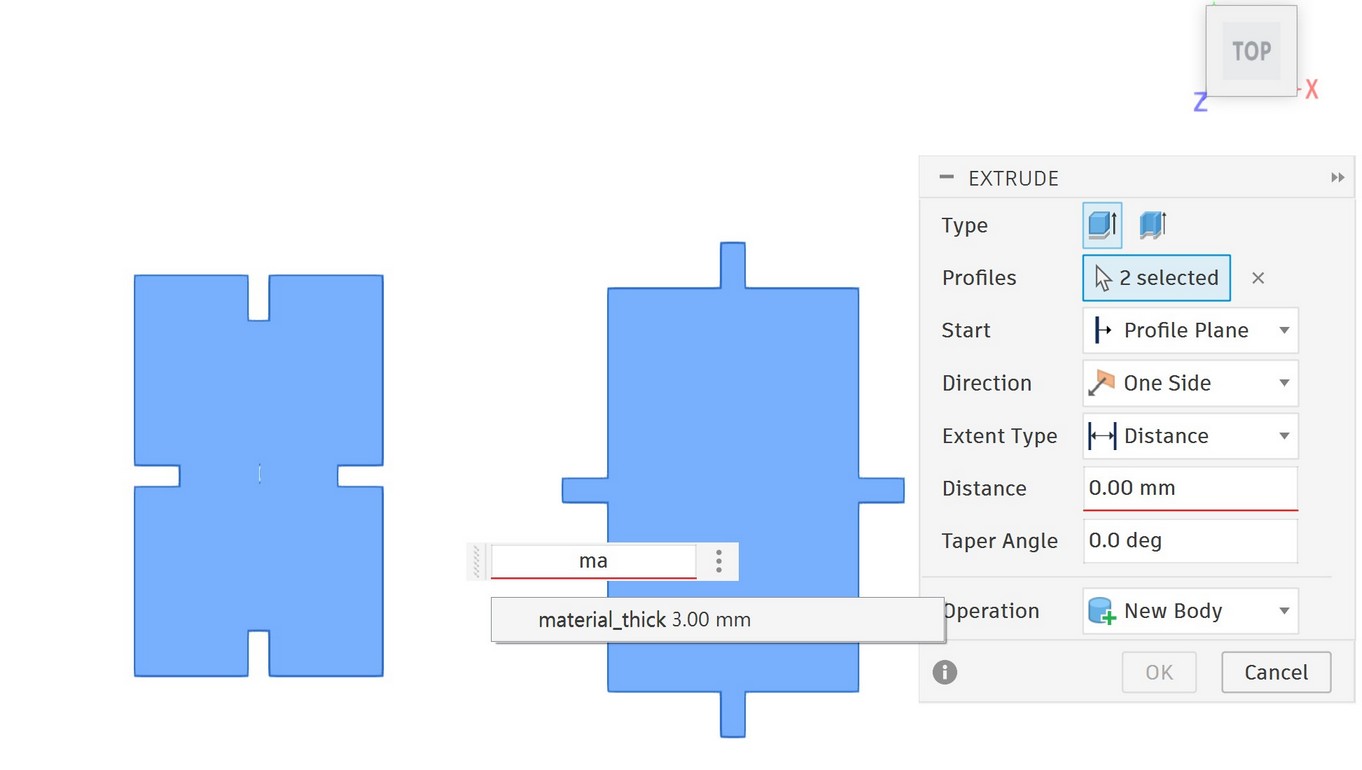Open the Direction One Side dropdown
The width and height of the screenshot is (1362, 770).
click(x=1190, y=383)
